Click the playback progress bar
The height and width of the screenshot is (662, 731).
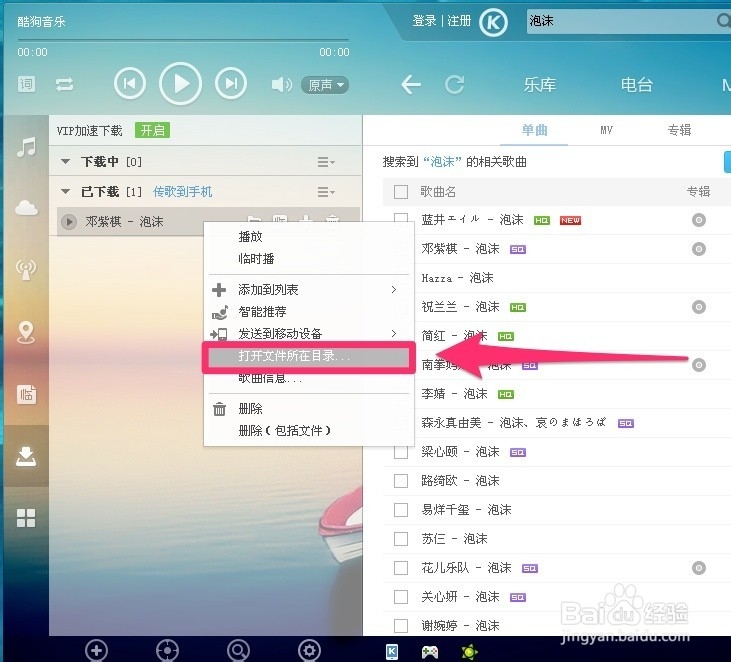183,40
